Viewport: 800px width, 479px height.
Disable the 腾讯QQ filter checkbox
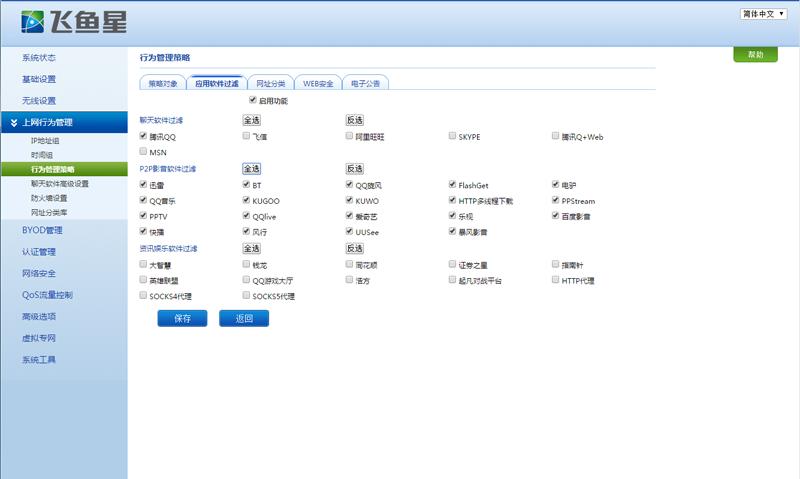pos(144,136)
